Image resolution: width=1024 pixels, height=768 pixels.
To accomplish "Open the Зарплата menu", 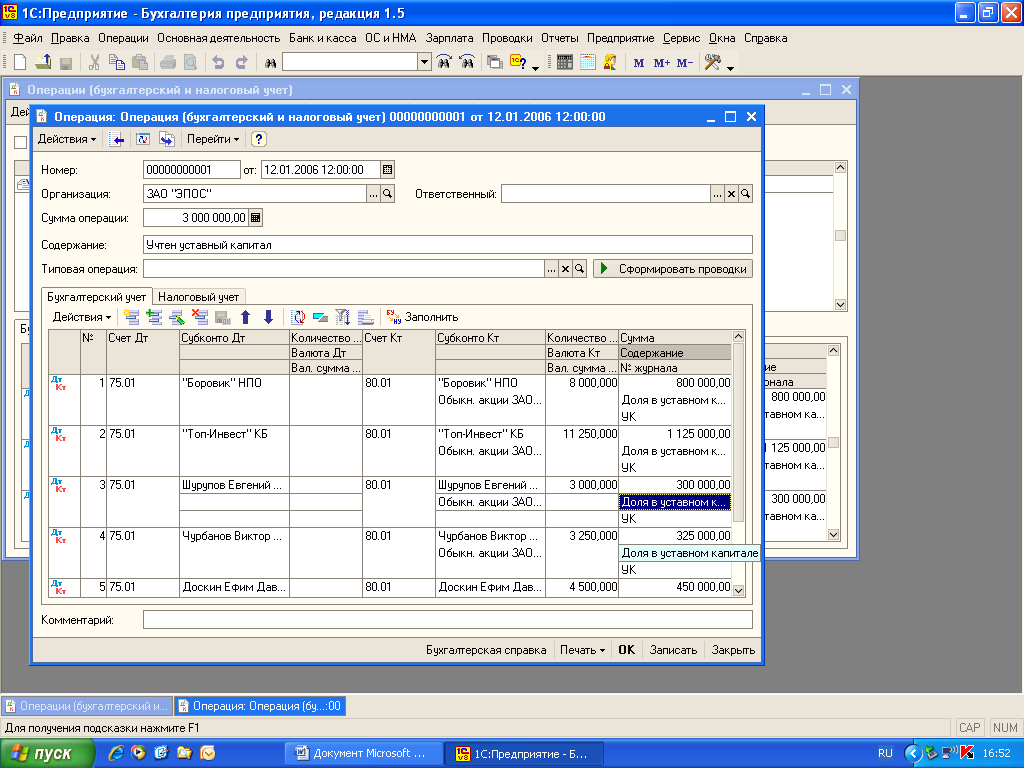I will [x=449, y=38].
